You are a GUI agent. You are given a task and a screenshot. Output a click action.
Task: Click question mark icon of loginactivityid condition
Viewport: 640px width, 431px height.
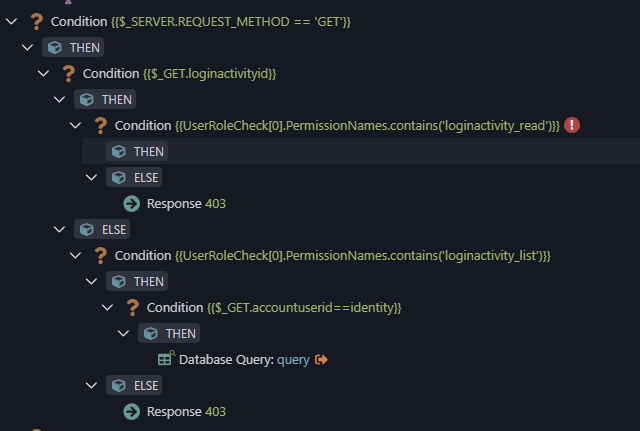point(69,73)
